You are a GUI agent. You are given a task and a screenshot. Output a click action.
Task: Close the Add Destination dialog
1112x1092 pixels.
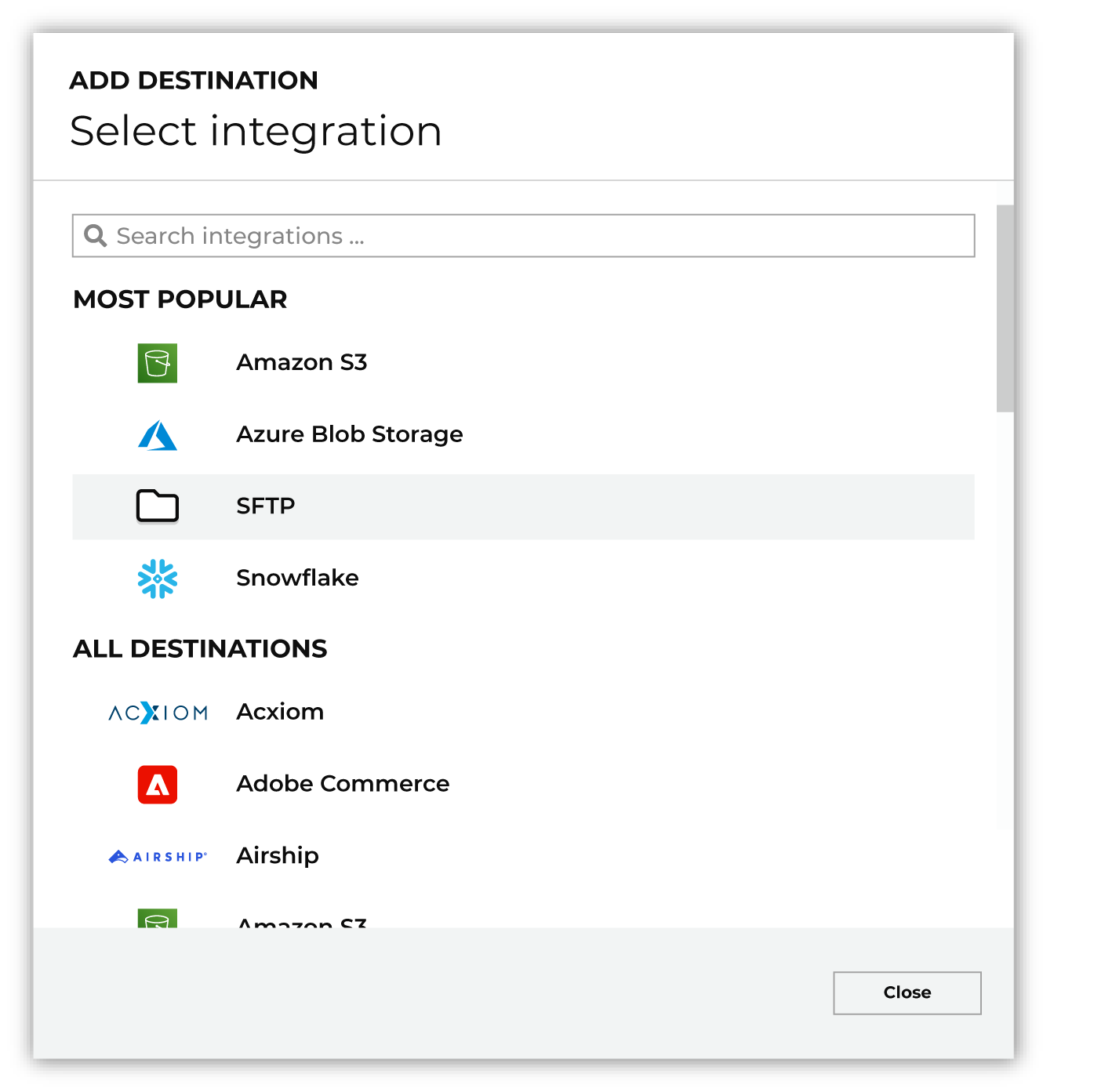pos(907,992)
